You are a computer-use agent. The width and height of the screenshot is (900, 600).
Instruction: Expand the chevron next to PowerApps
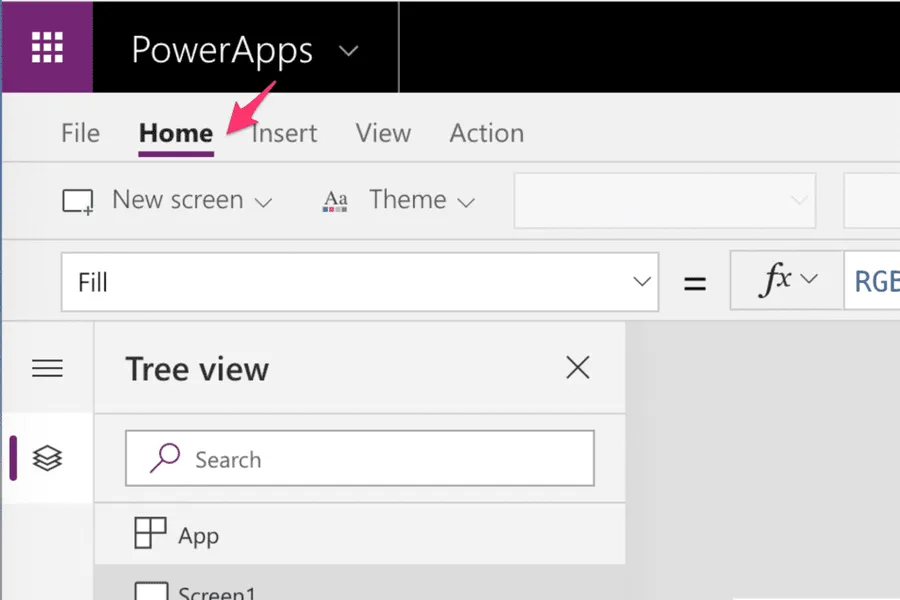(x=348, y=51)
